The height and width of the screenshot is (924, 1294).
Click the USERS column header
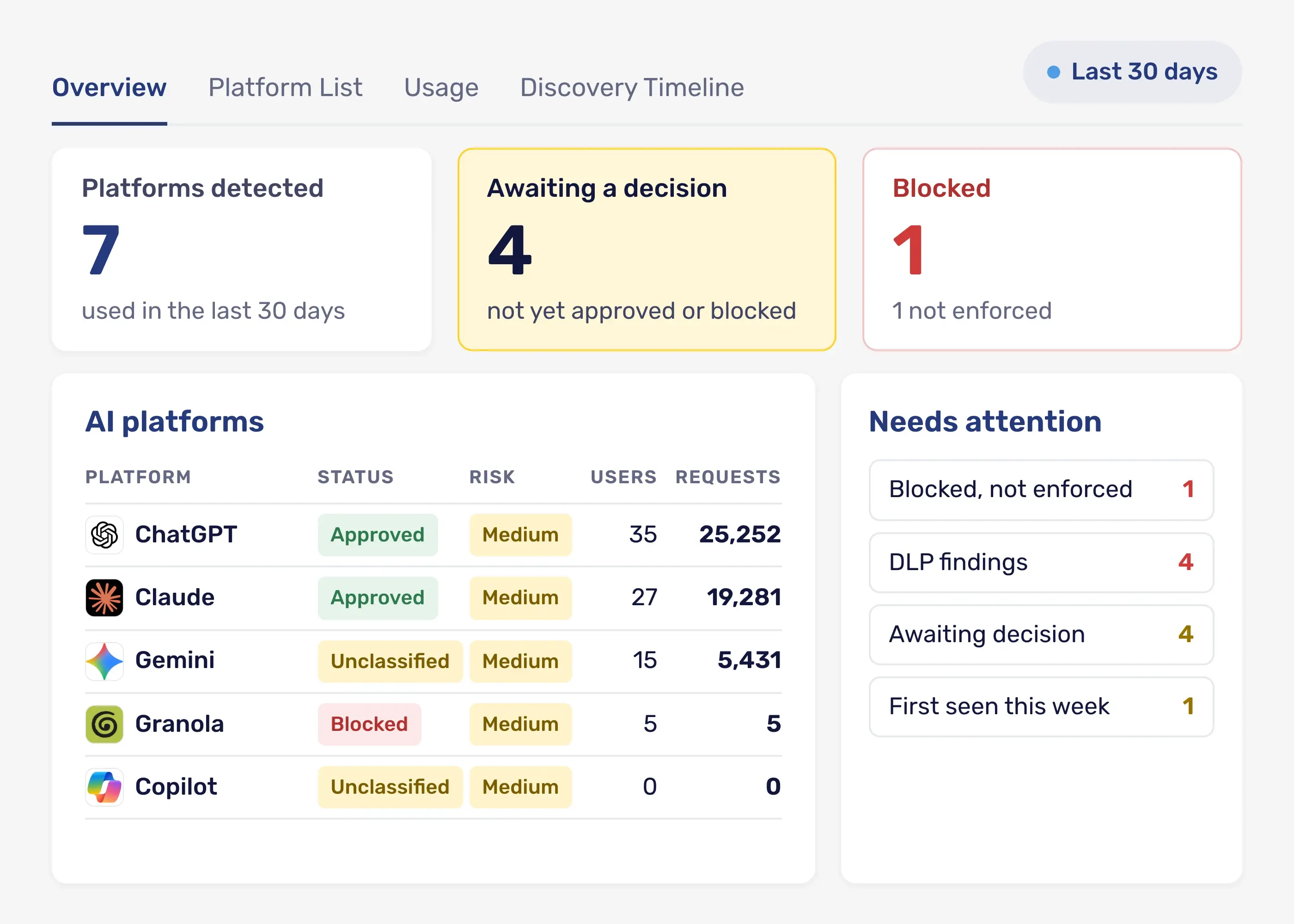click(x=624, y=477)
